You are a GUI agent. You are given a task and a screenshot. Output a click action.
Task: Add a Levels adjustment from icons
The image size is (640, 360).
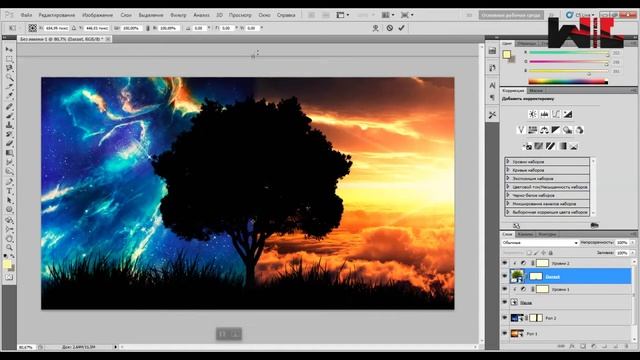tap(544, 114)
